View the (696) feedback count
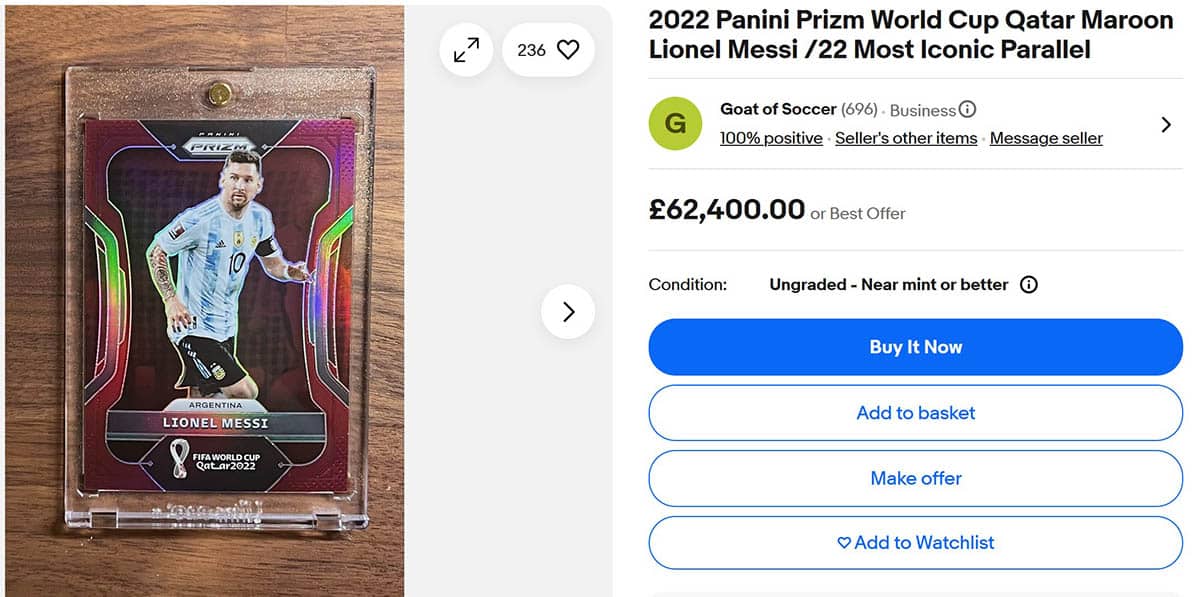This screenshot has height=597, width=1200. pyautogui.click(x=860, y=110)
